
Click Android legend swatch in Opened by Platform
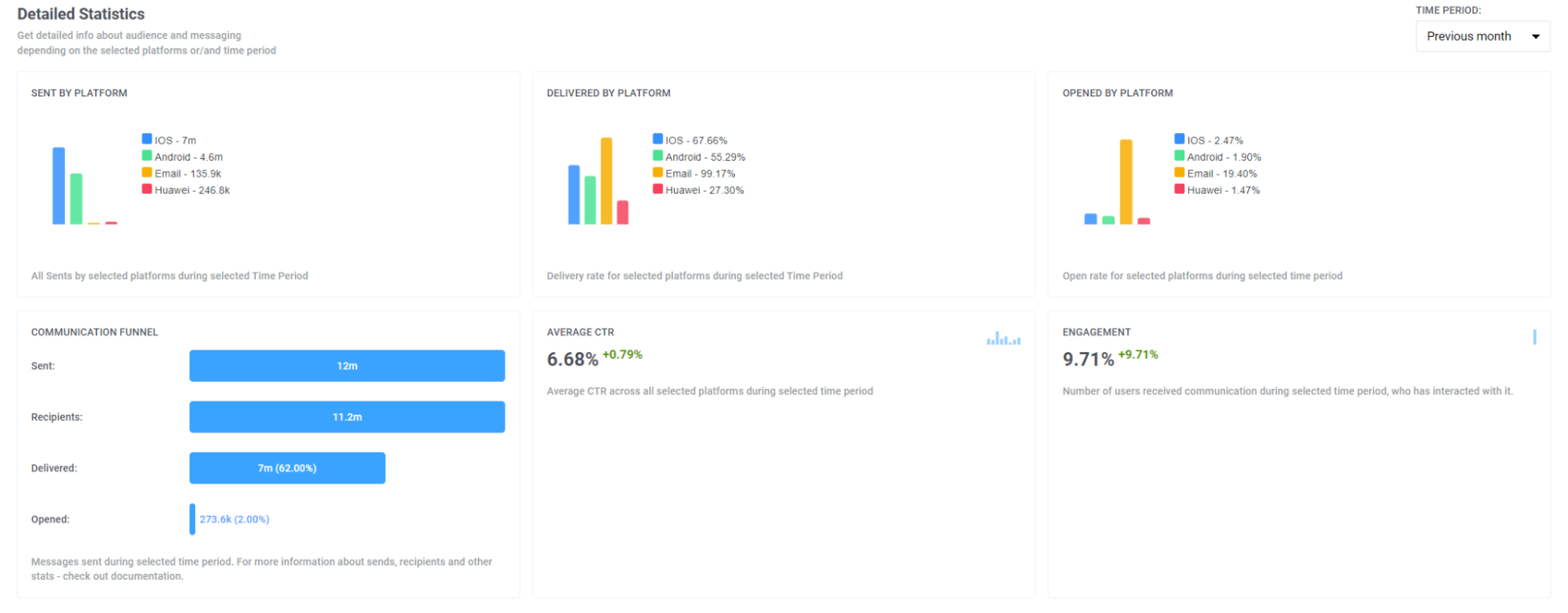(1179, 156)
